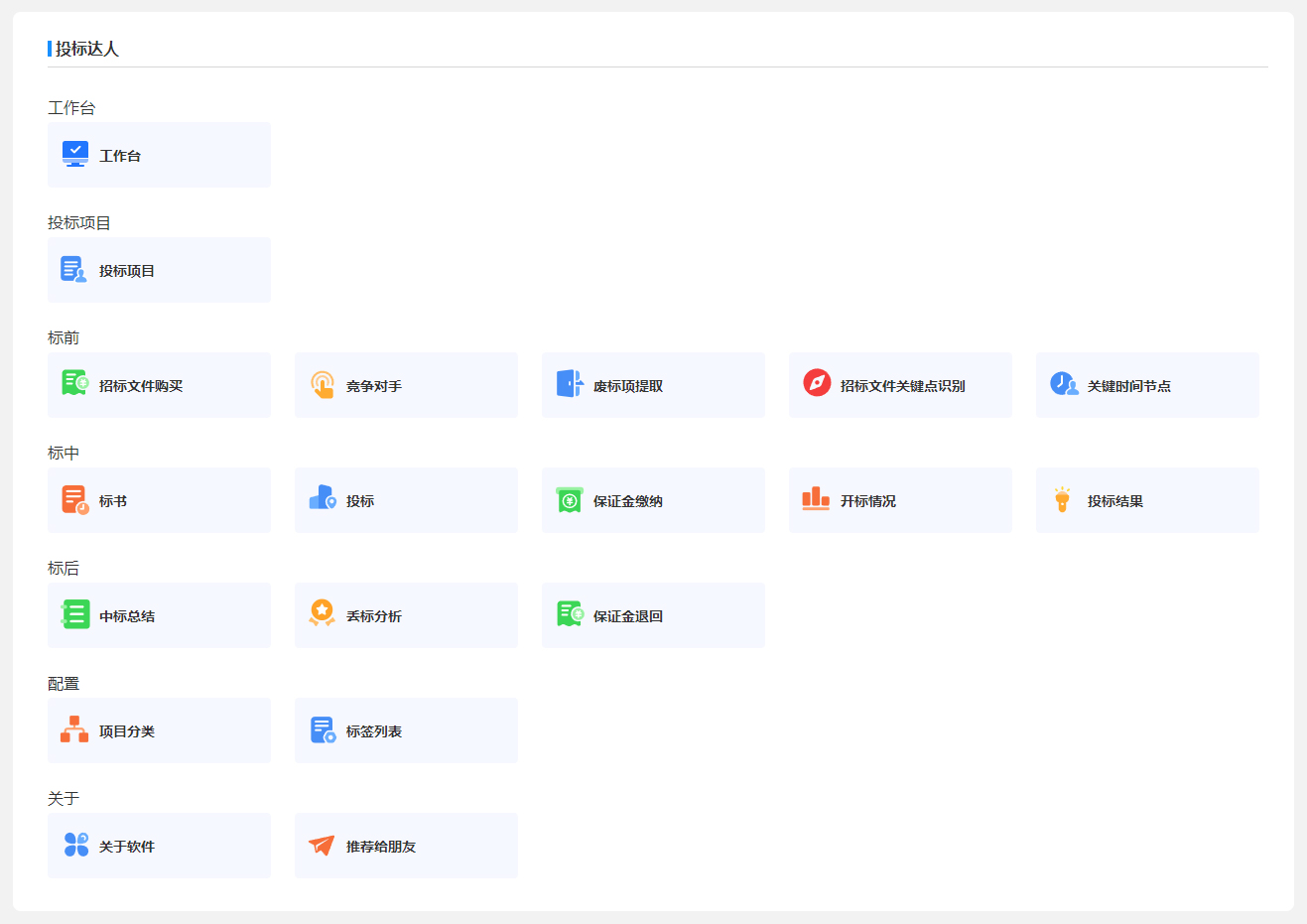
Task: Click the 投标达人 page title
Action: click(x=87, y=49)
